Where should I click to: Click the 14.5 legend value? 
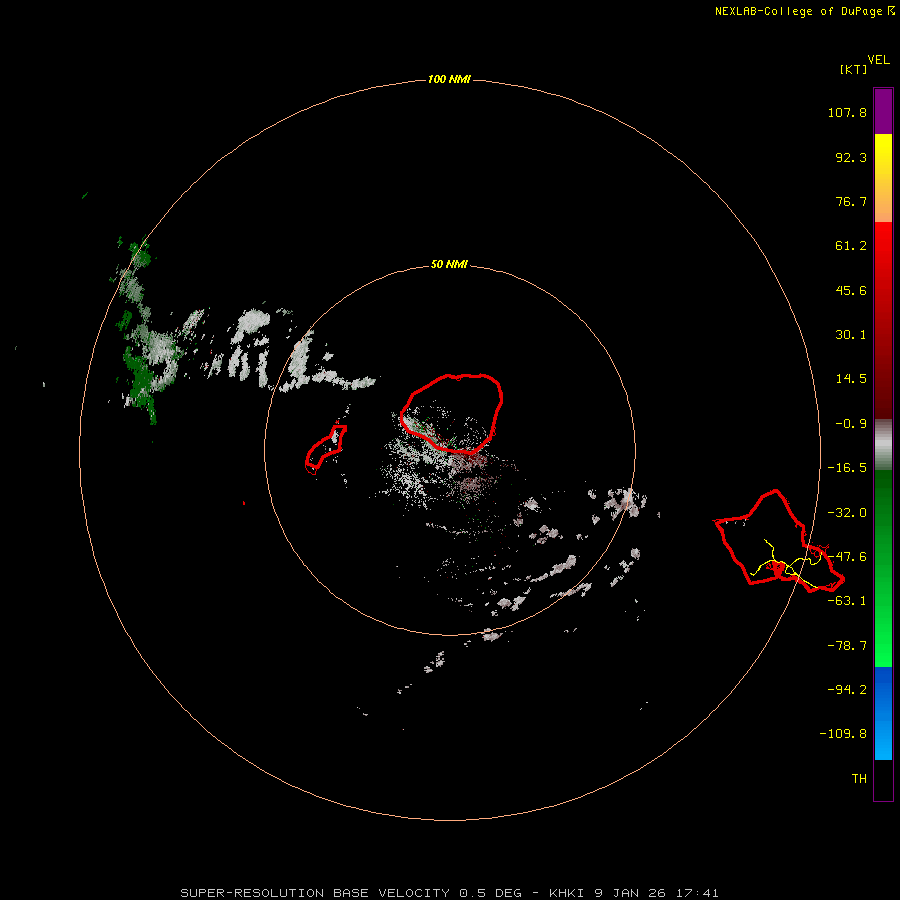851,379
